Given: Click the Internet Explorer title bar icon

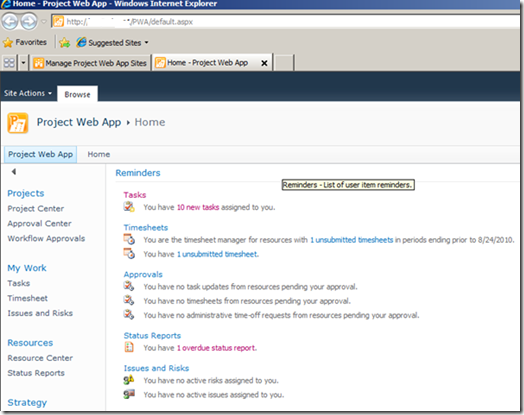Looking at the screenshot, I should 5,4.
